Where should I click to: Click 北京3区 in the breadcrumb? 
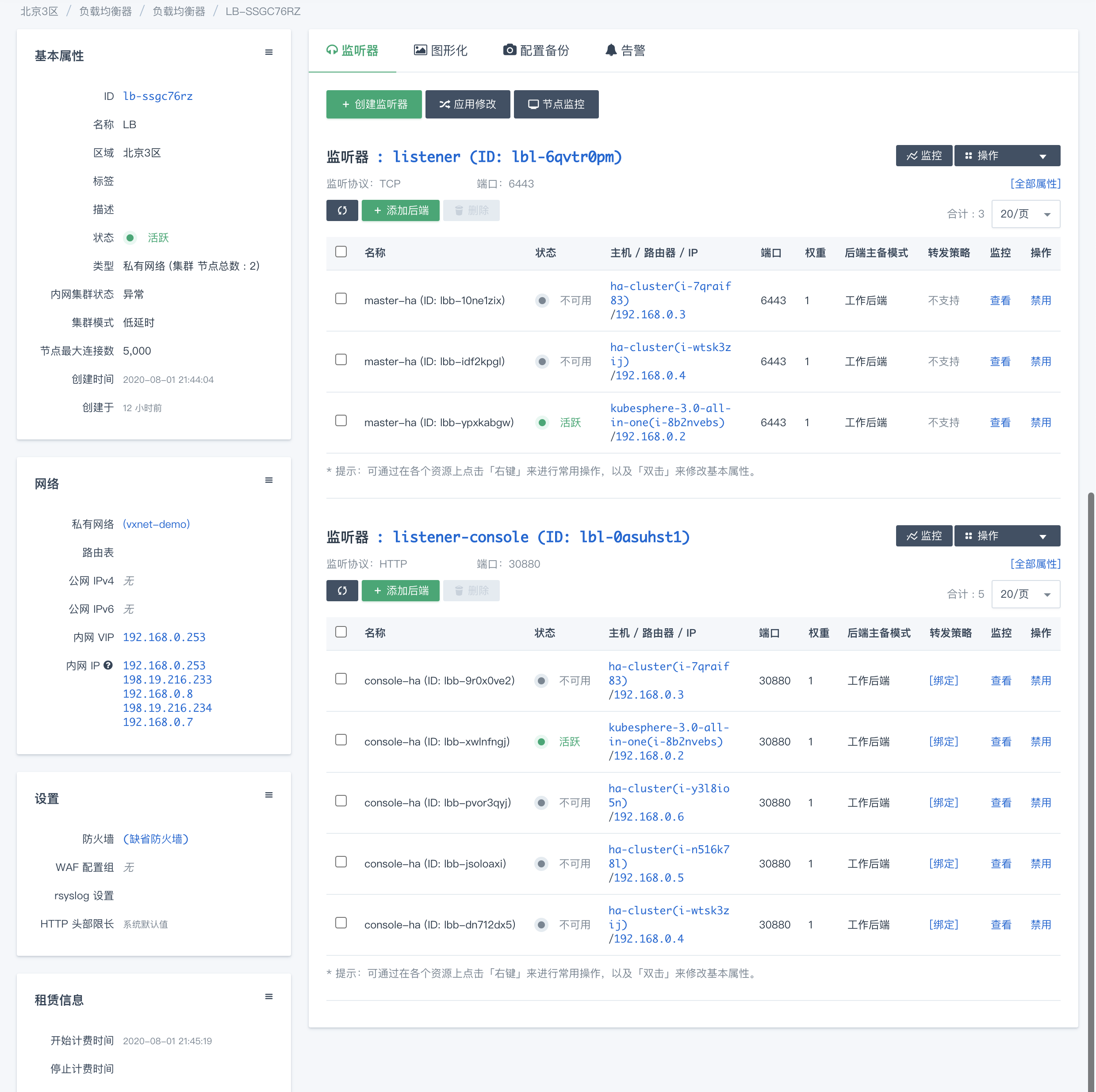coord(40,11)
